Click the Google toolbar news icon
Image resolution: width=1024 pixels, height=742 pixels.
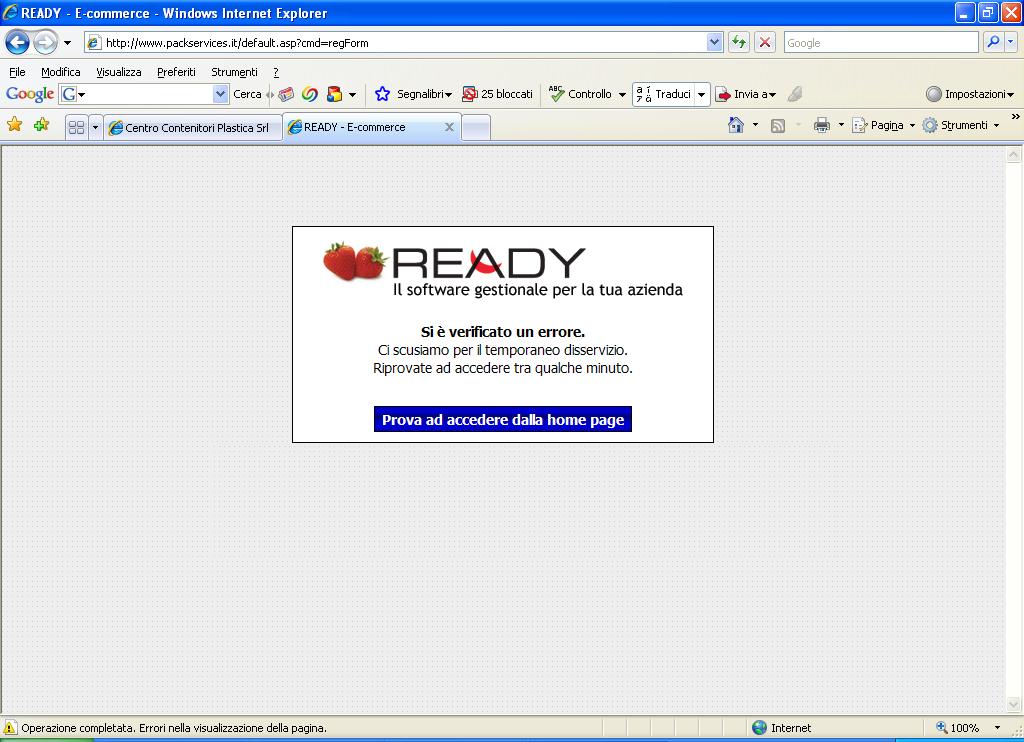286,94
